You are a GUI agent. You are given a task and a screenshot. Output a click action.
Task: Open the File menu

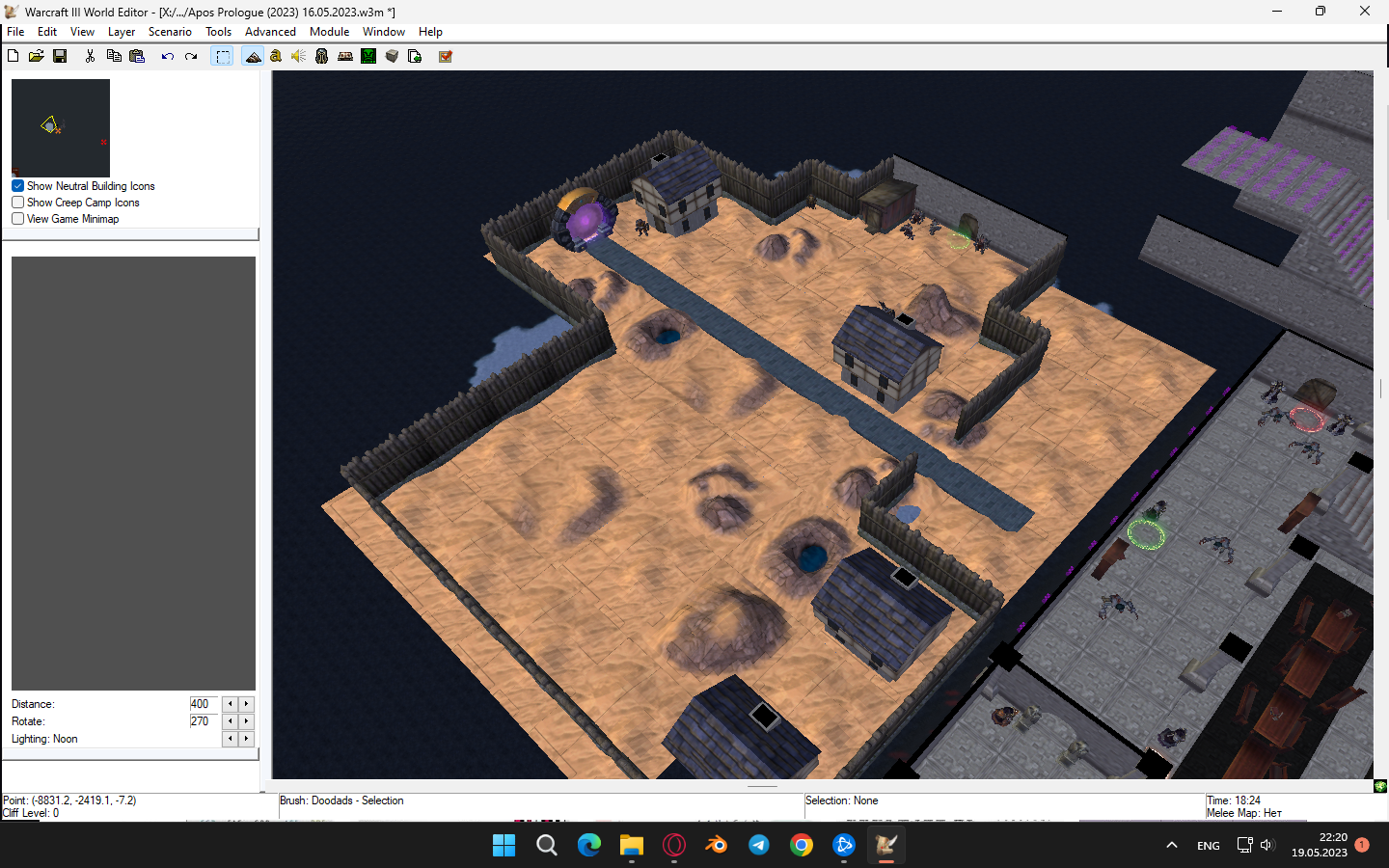click(15, 32)
